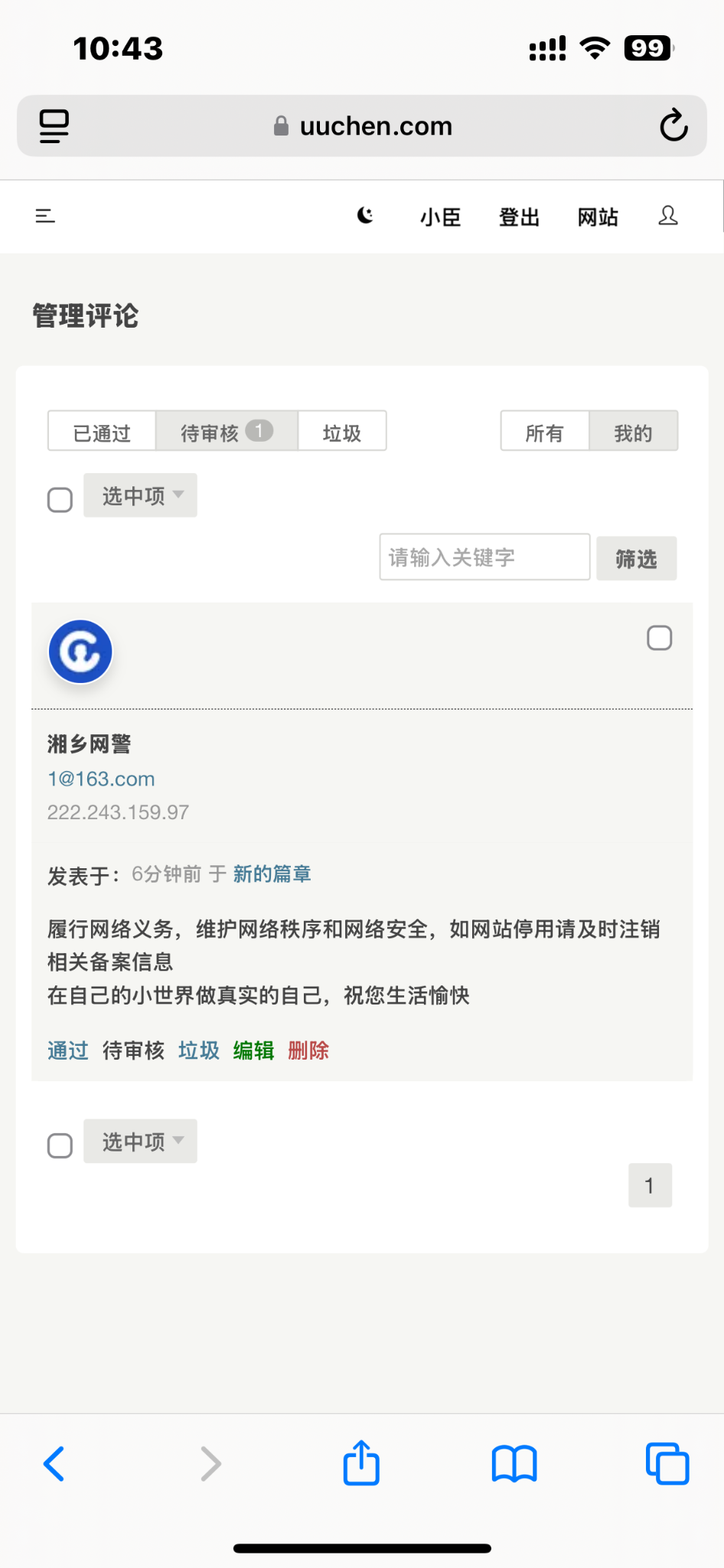Expand the top 选中项 dropdown
The width and height of the screenshot is (724, 1568).
tap(141, 495)
